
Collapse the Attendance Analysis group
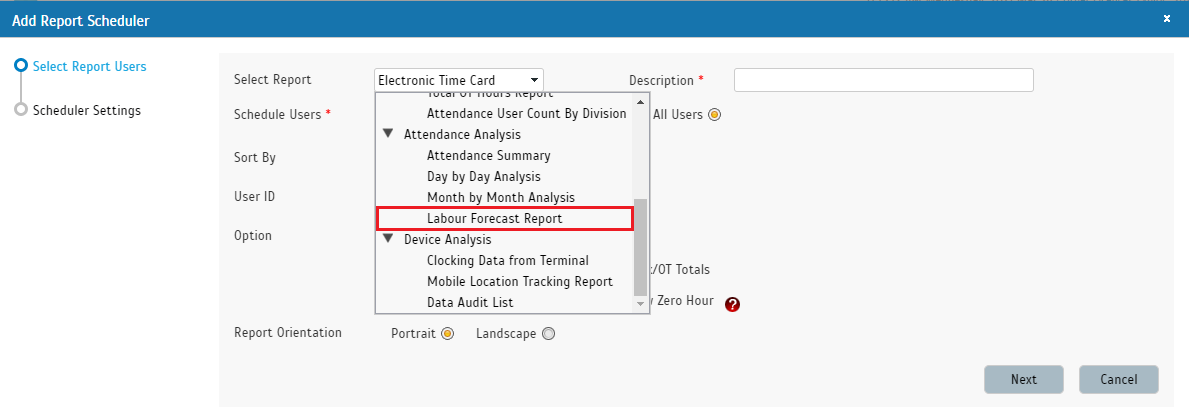(x=388, y=134)
